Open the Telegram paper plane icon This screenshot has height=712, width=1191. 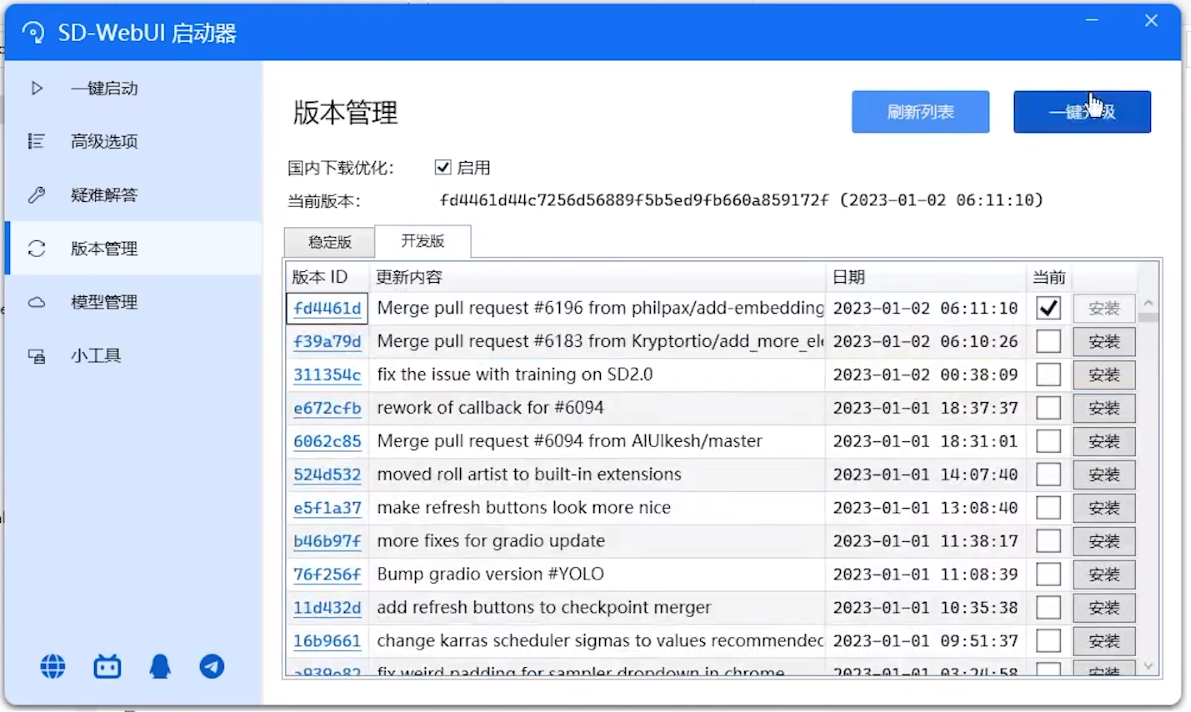point(212,667)
